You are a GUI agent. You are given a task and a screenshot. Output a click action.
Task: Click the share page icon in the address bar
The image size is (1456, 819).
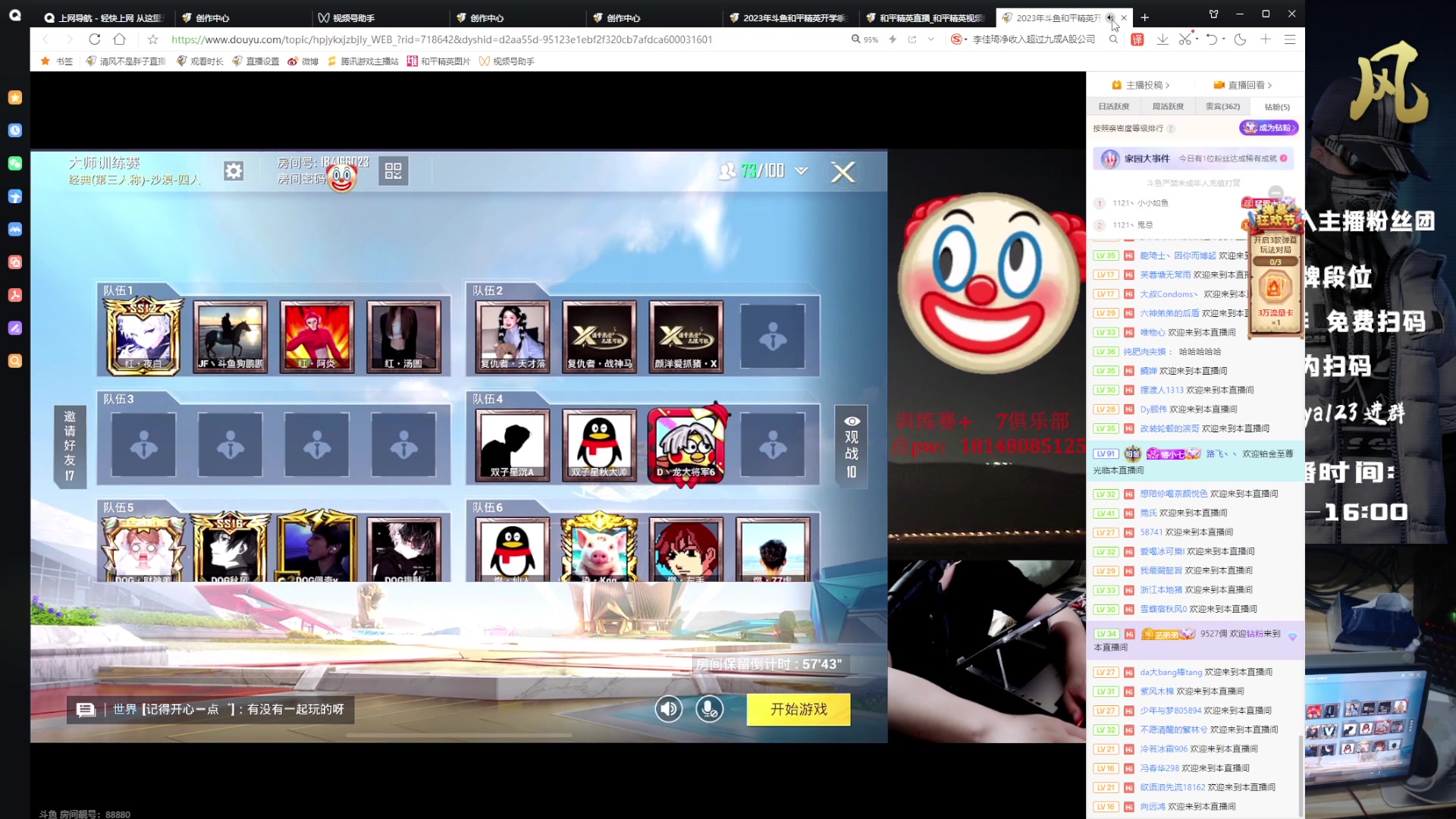(912, 39)
